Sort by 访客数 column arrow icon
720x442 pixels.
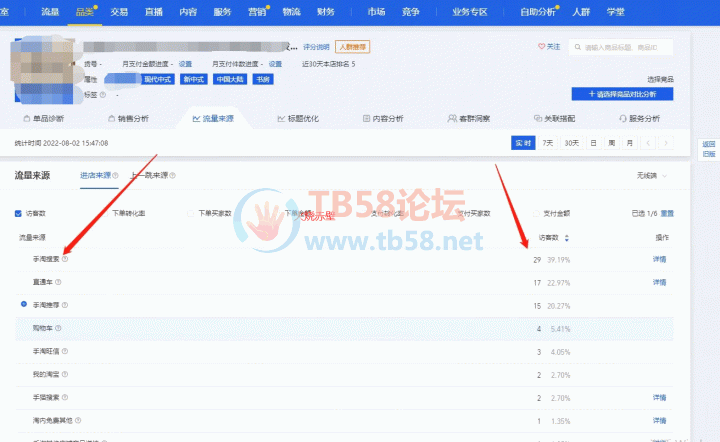567,238
